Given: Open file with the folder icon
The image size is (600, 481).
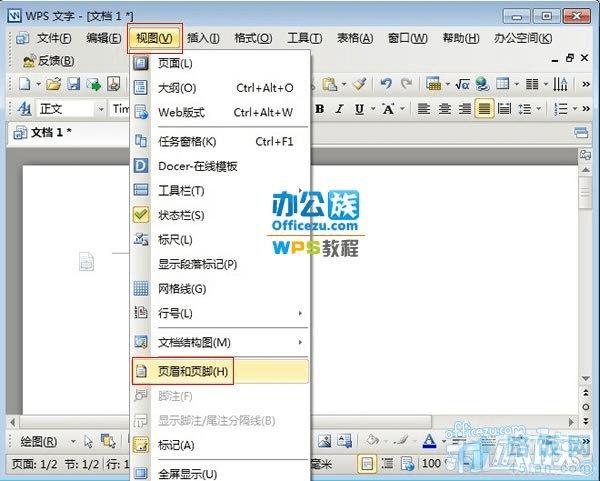Looking at the screenshot, I should (54, 84).
